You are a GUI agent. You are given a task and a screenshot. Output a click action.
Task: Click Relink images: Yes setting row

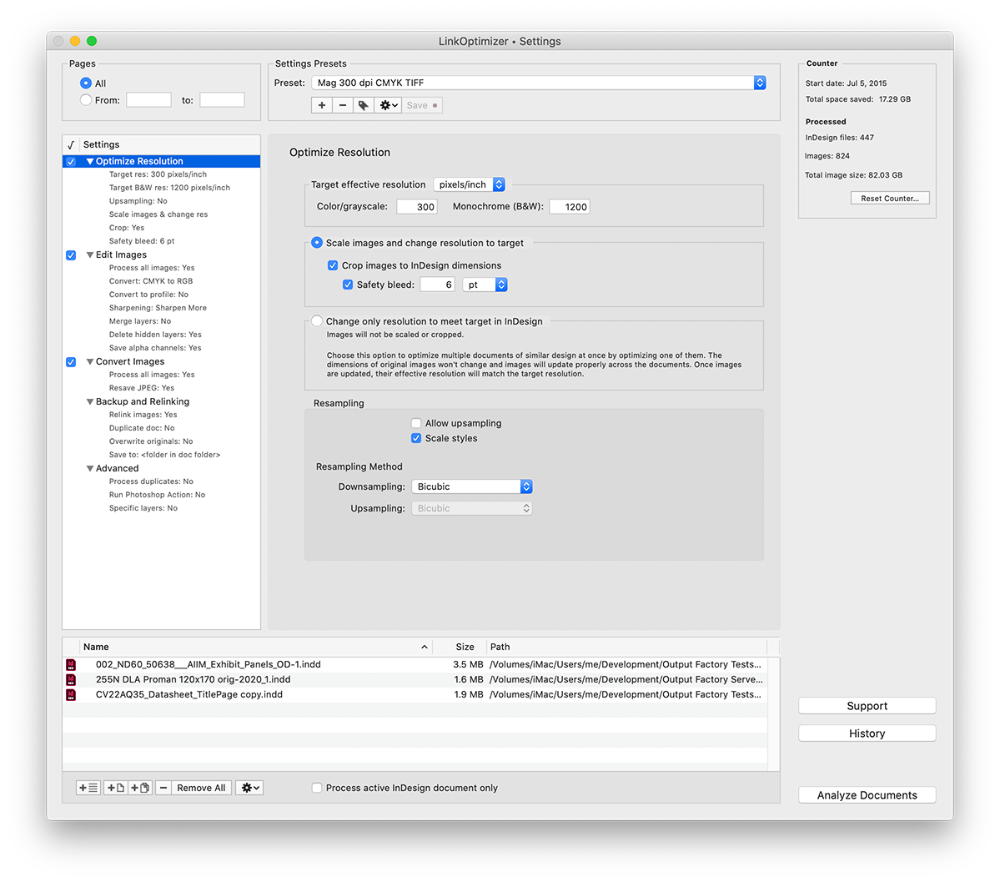coord(143,415)
